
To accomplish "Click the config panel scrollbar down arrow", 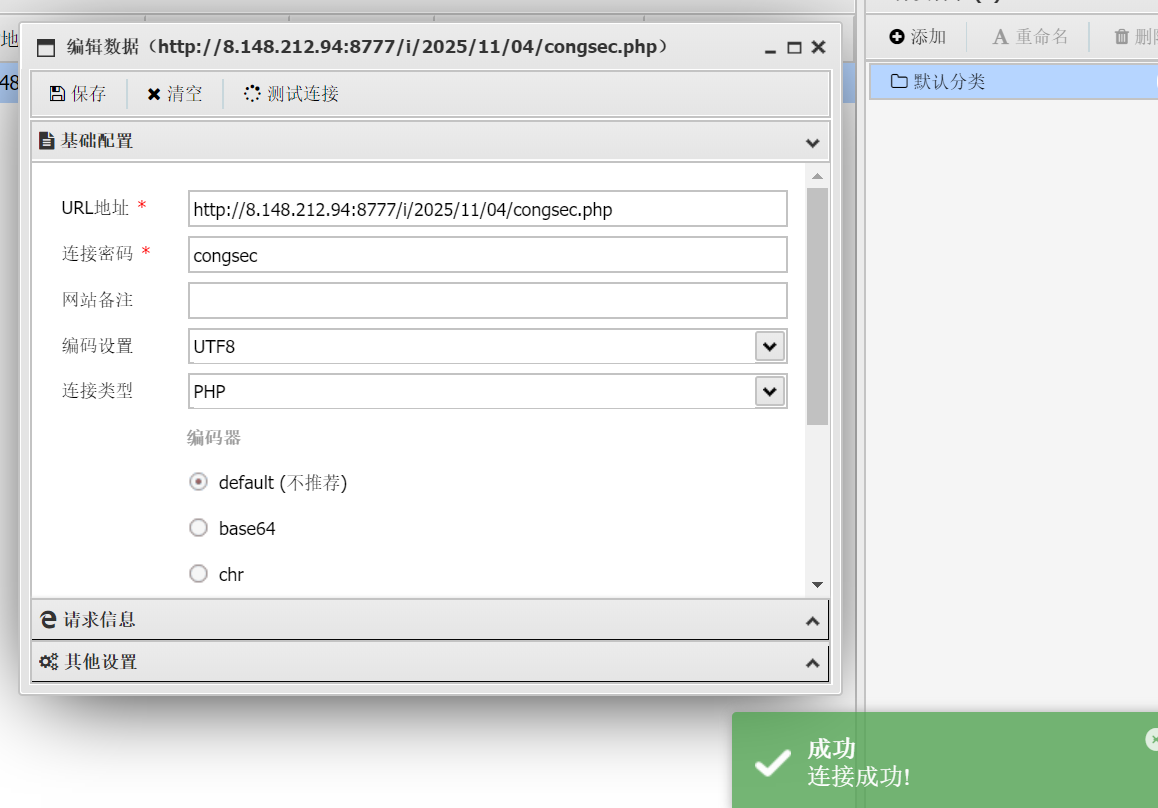I will click(817, 584).
